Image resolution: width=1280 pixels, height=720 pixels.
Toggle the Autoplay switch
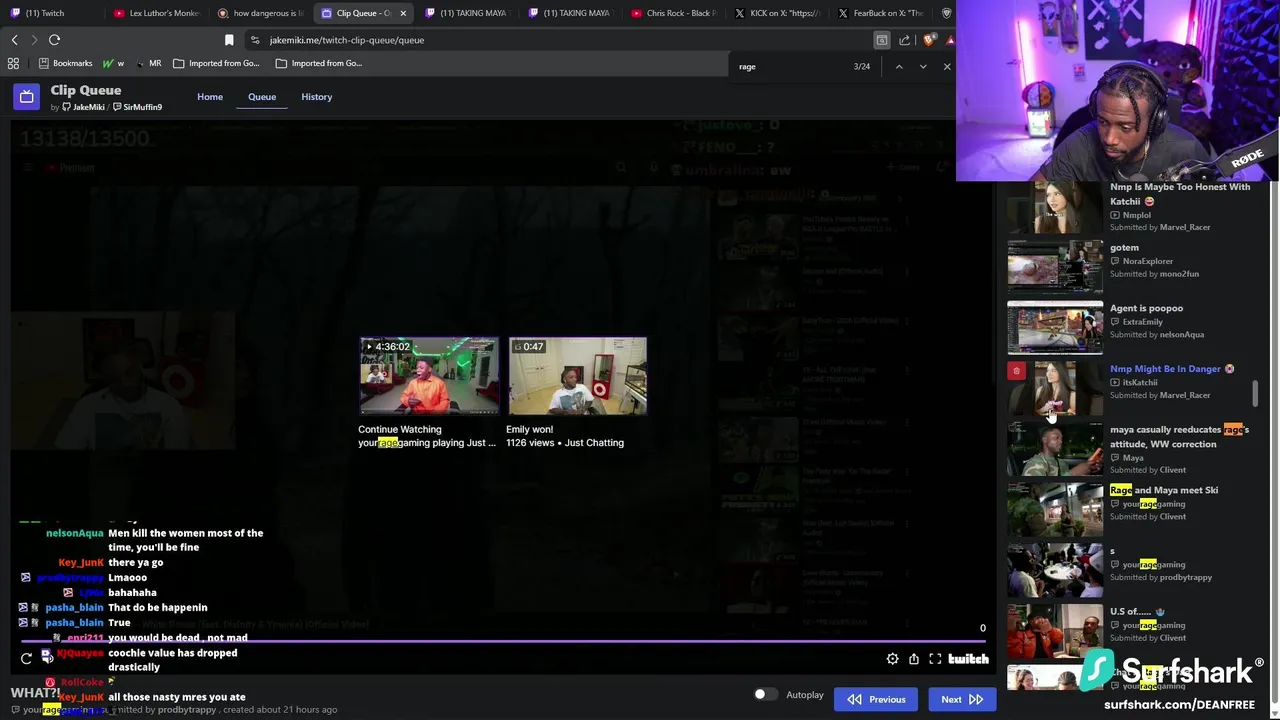coord(765,695)
